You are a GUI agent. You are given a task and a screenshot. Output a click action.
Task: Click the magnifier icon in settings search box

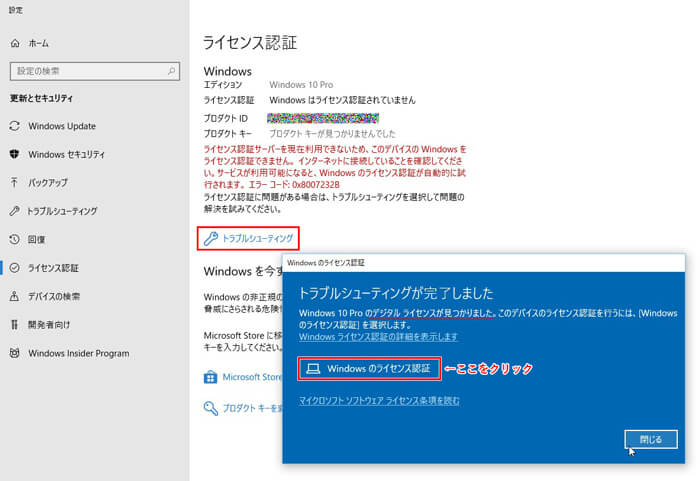tap(171, 71)
